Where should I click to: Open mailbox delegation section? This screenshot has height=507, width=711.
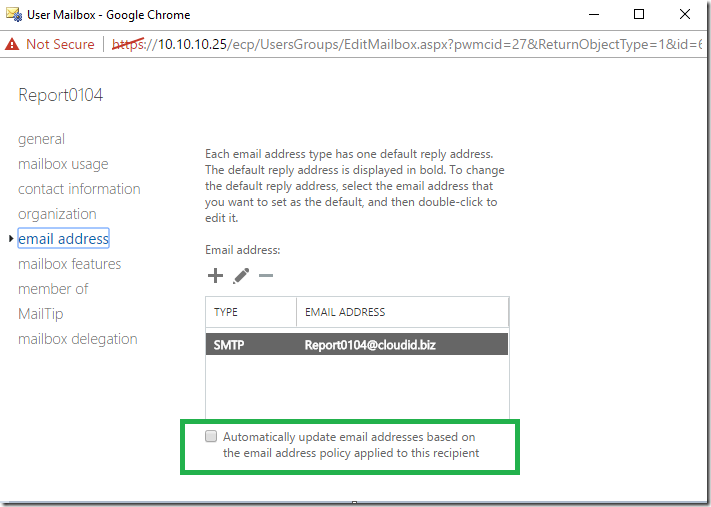78,339
